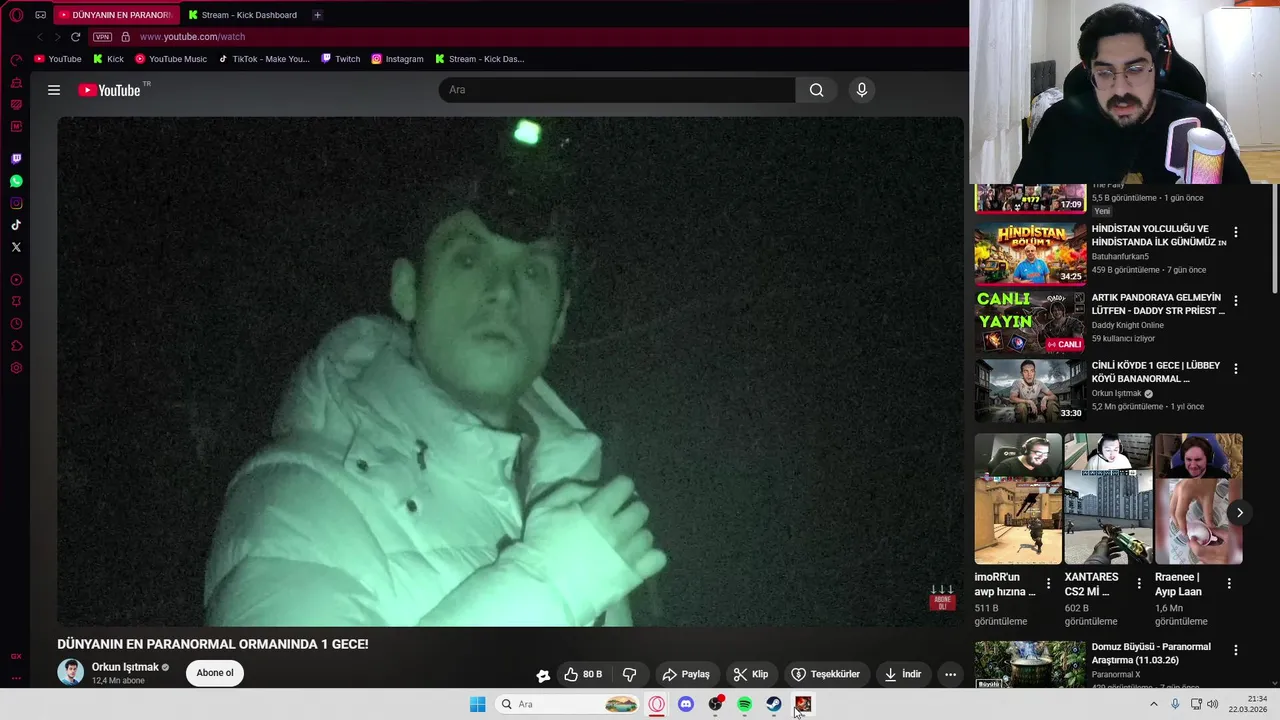Open TikTok in the Opera GX sidebar
Screen dimensions: 1280x720
point(16,225)
